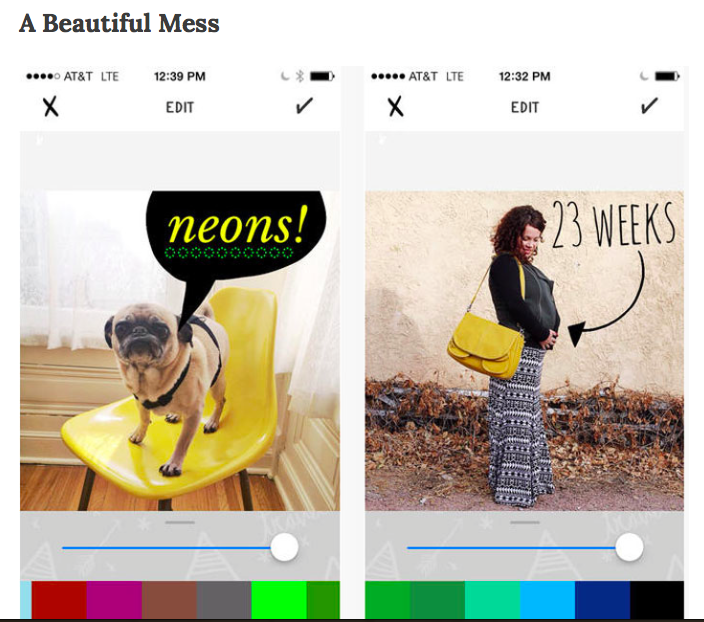Tap the X cancel icon on left phone

click(51, 107)
